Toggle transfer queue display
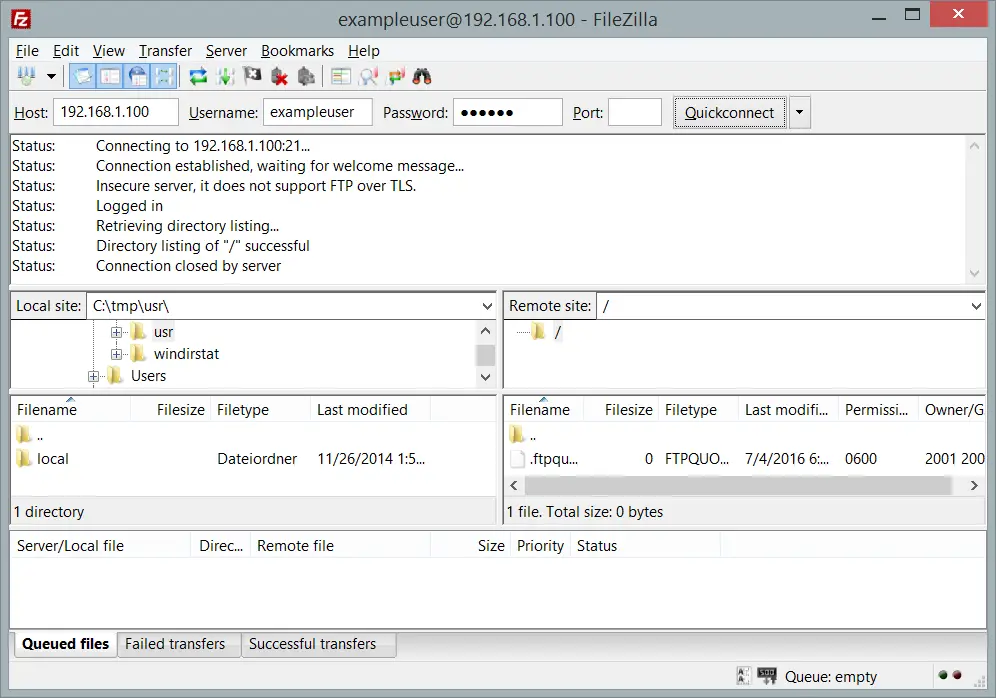This screenshot has height=698, width=996. (x=164, y=77)
